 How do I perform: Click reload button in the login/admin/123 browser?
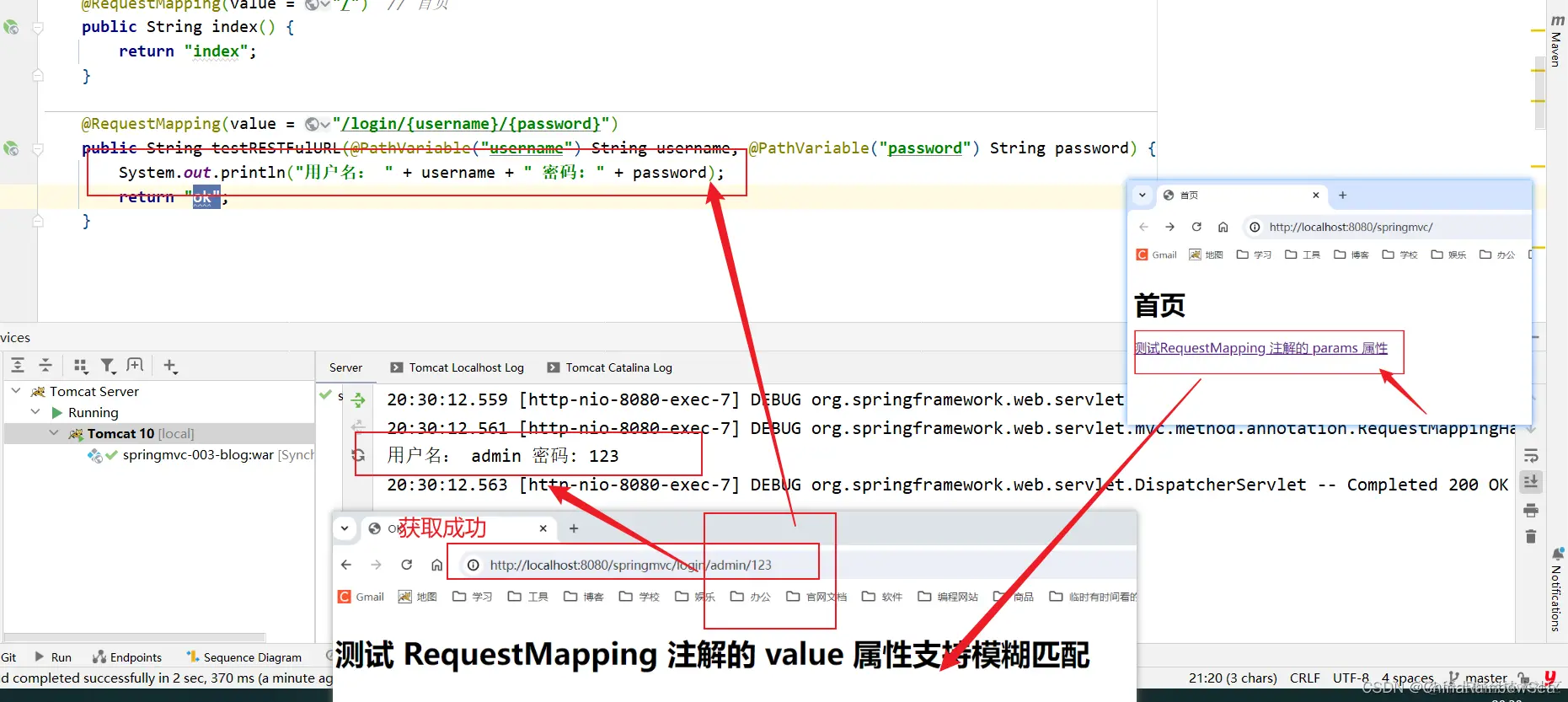pyautogui.click(x=407, y=565)
